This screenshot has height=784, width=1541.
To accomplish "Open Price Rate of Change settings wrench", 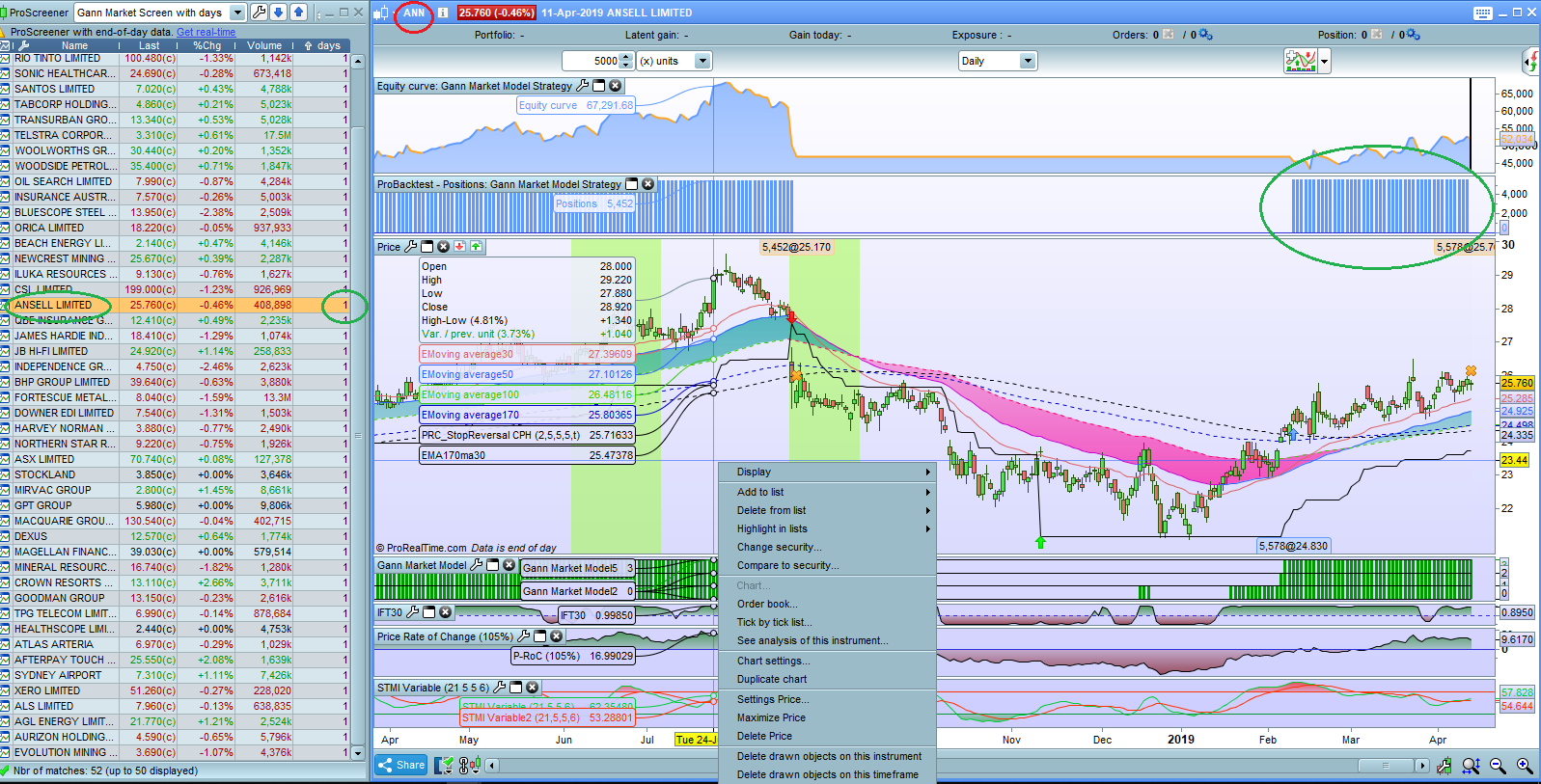I will tap(524, 636).
